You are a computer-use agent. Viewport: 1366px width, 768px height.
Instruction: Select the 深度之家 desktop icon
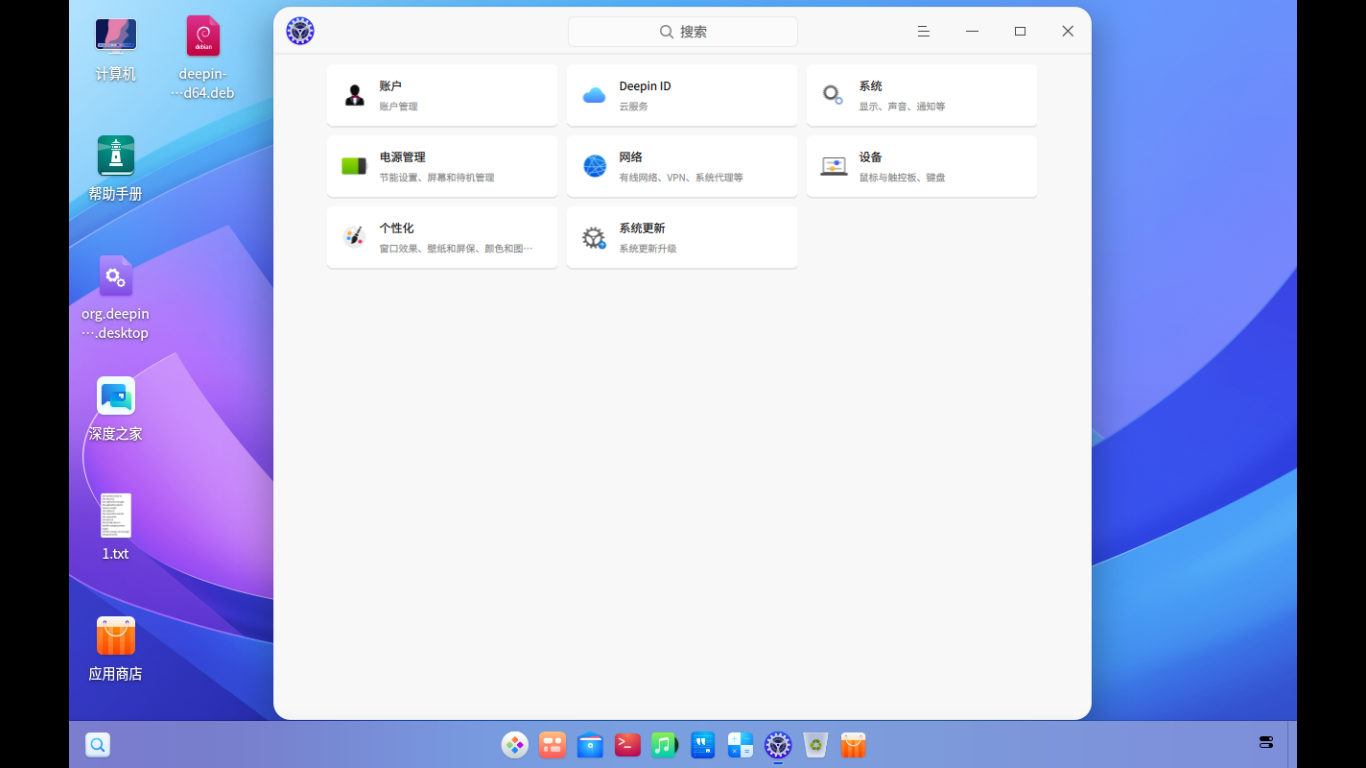pyautogui.click(x=116, y=408)
